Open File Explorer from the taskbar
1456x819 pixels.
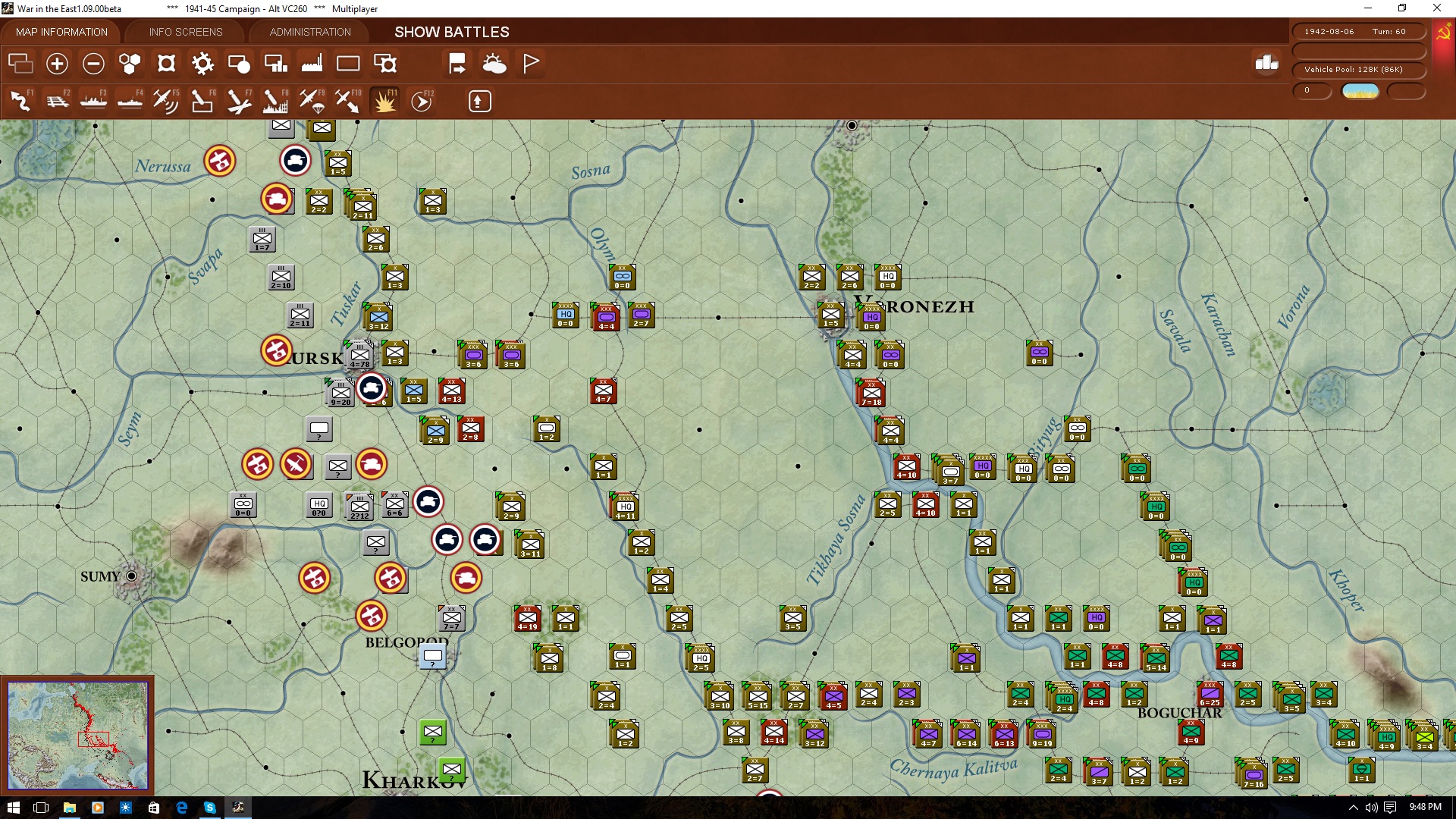tap(69, 808)
